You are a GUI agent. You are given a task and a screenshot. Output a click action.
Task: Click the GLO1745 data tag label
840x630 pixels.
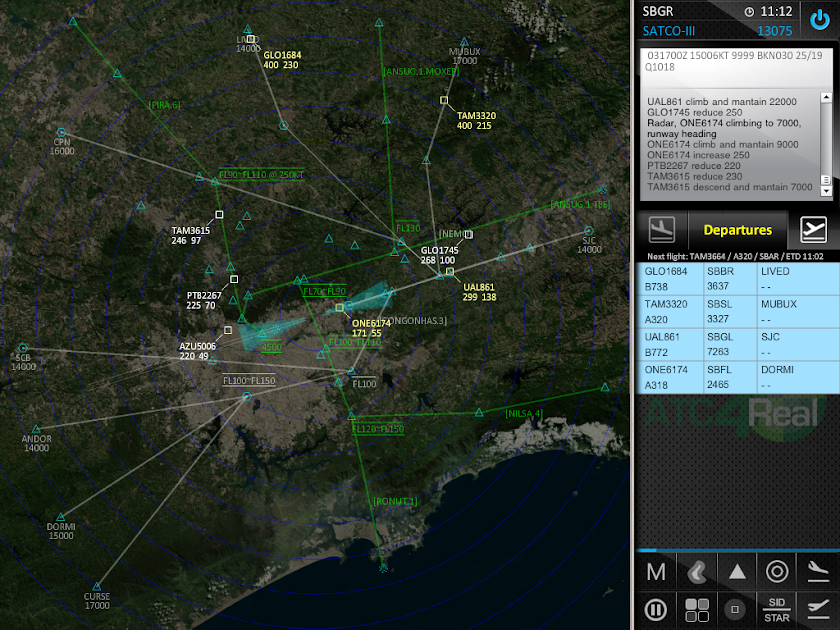[x=439, y=255]
